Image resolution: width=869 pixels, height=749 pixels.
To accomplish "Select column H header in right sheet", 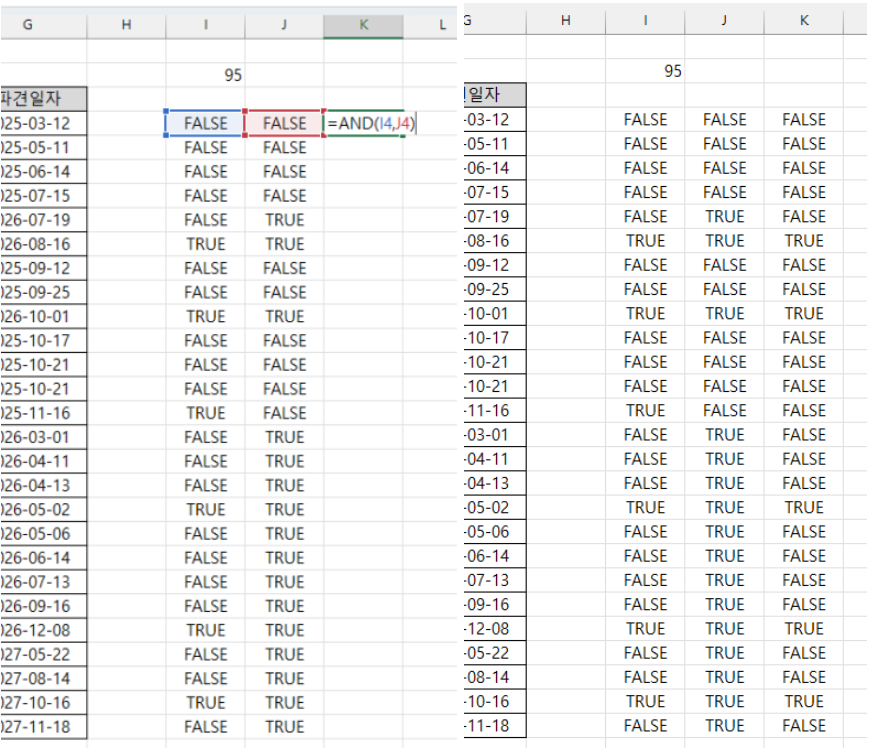I will point(566,21).
